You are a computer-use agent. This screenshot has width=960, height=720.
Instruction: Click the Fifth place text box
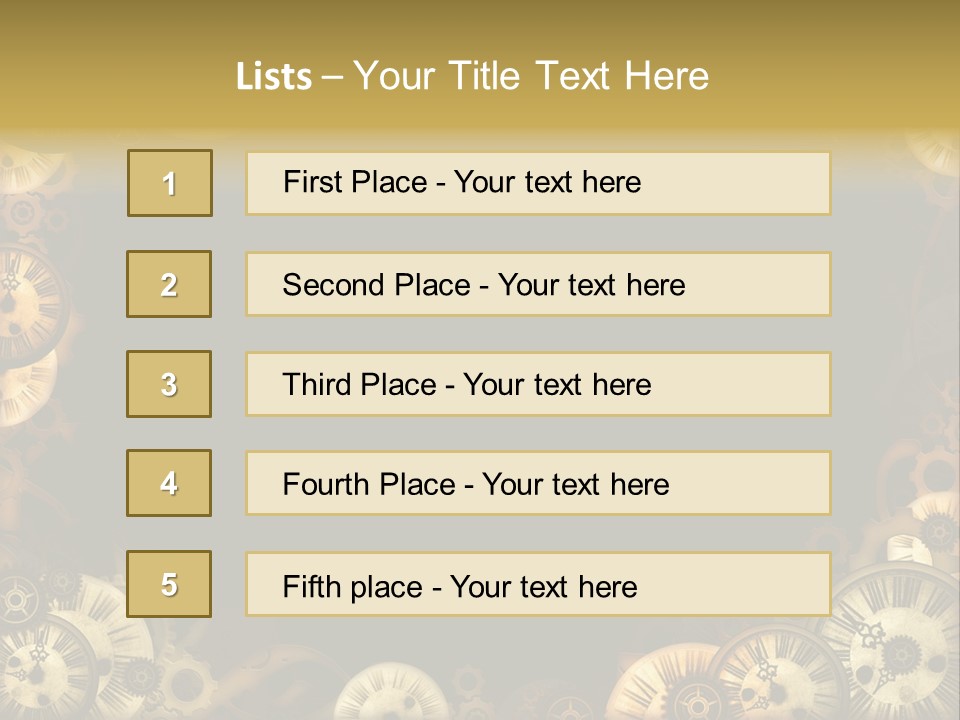pyautogui.click(x=538, y=584)
